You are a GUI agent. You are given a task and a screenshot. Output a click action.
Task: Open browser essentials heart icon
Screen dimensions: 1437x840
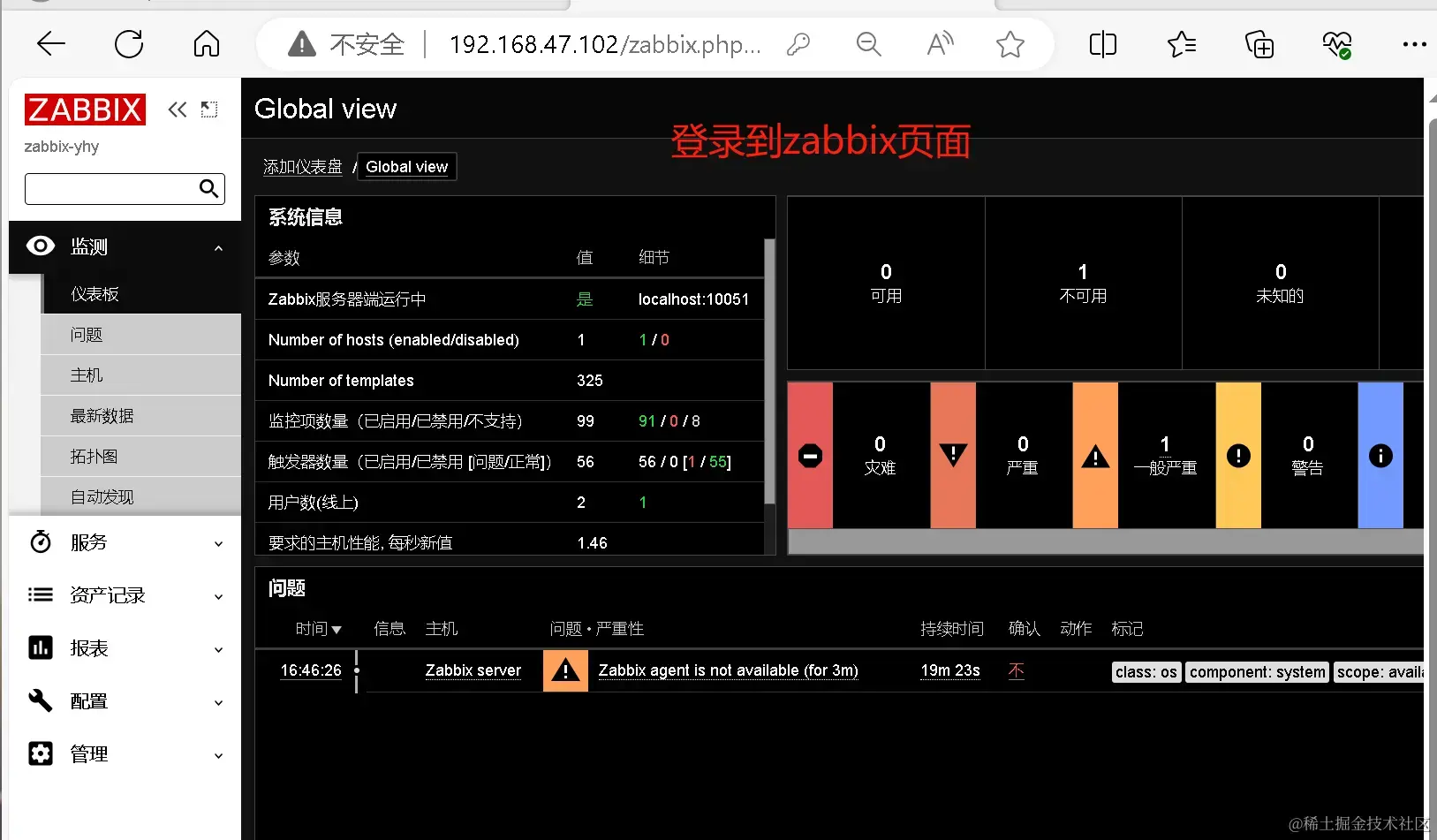[x=1337, y=44]
